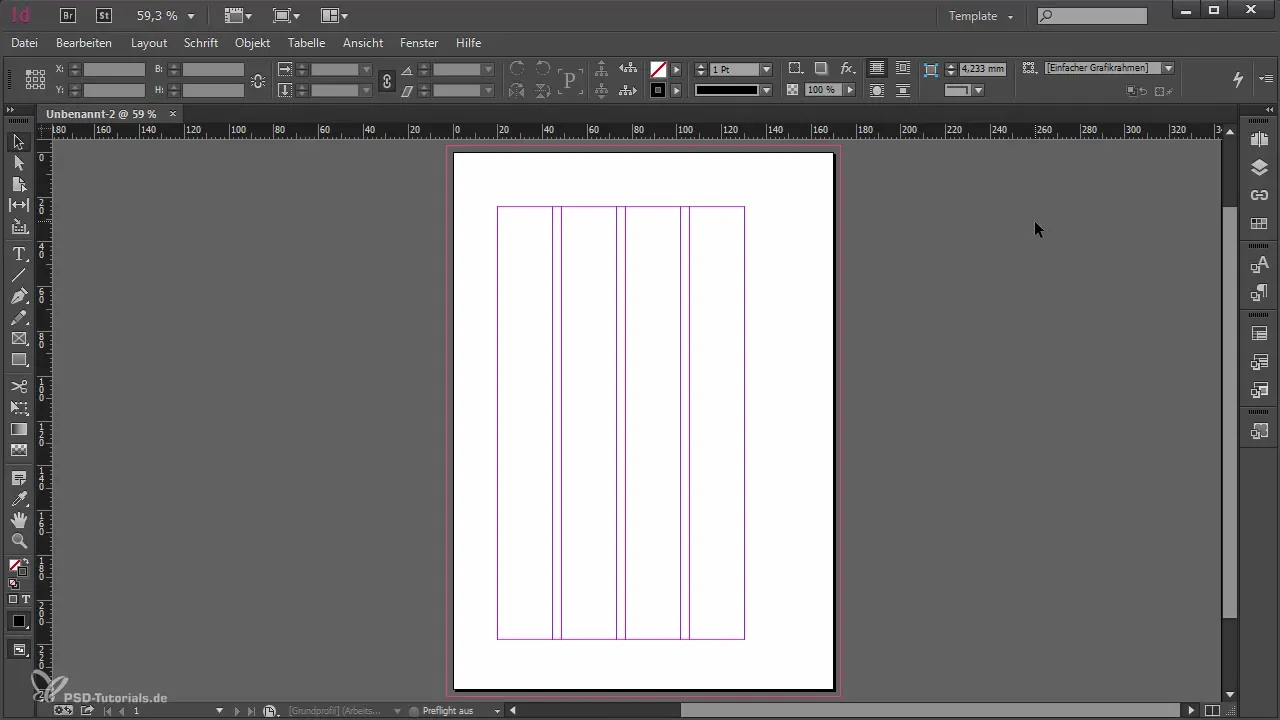Click the stroke color swatch in control bar
Image resolution: width=1280 pixels, height=720 pixels.
click(x=658, y=90)
